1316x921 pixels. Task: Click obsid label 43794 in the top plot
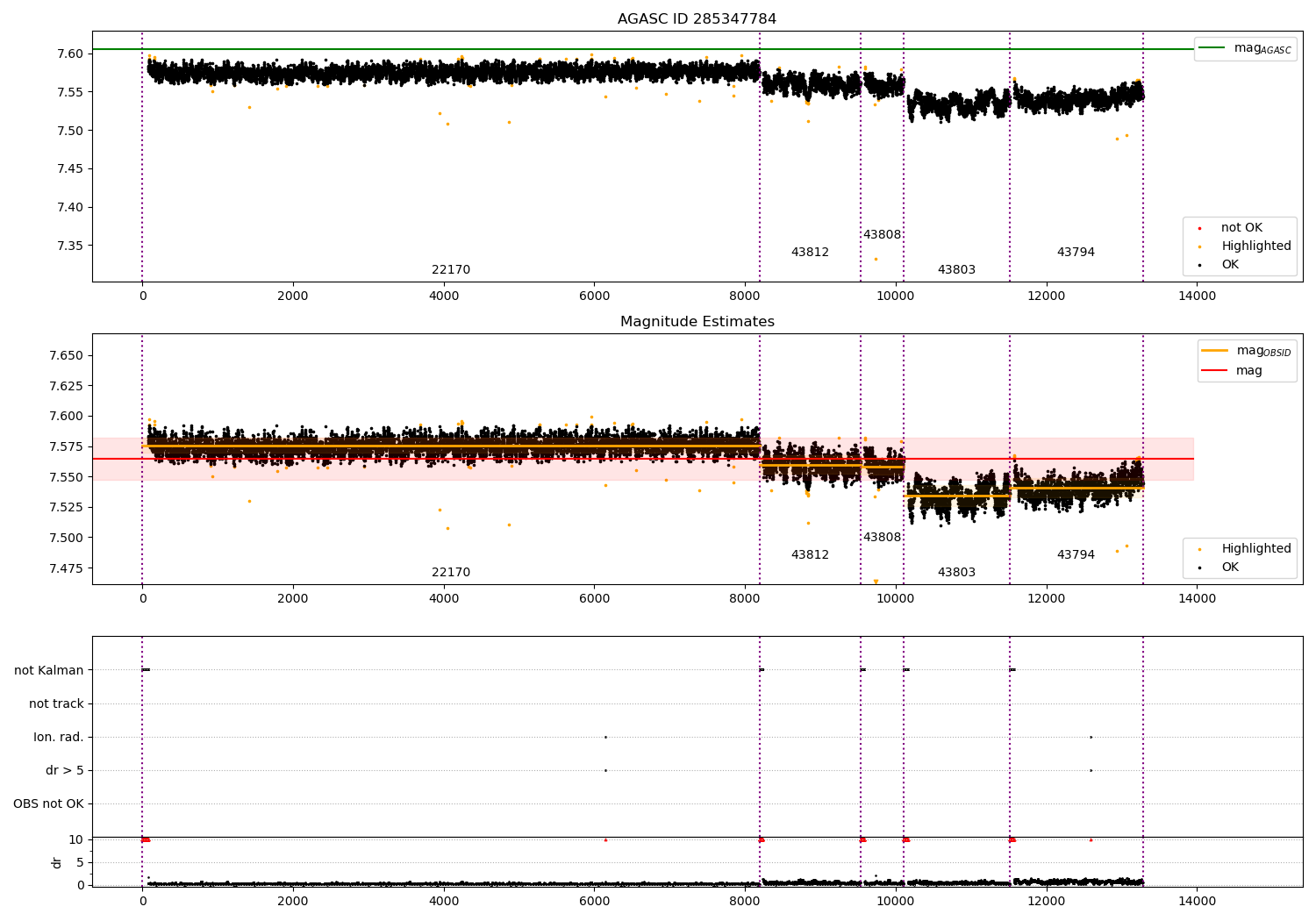coord(1076,253)
